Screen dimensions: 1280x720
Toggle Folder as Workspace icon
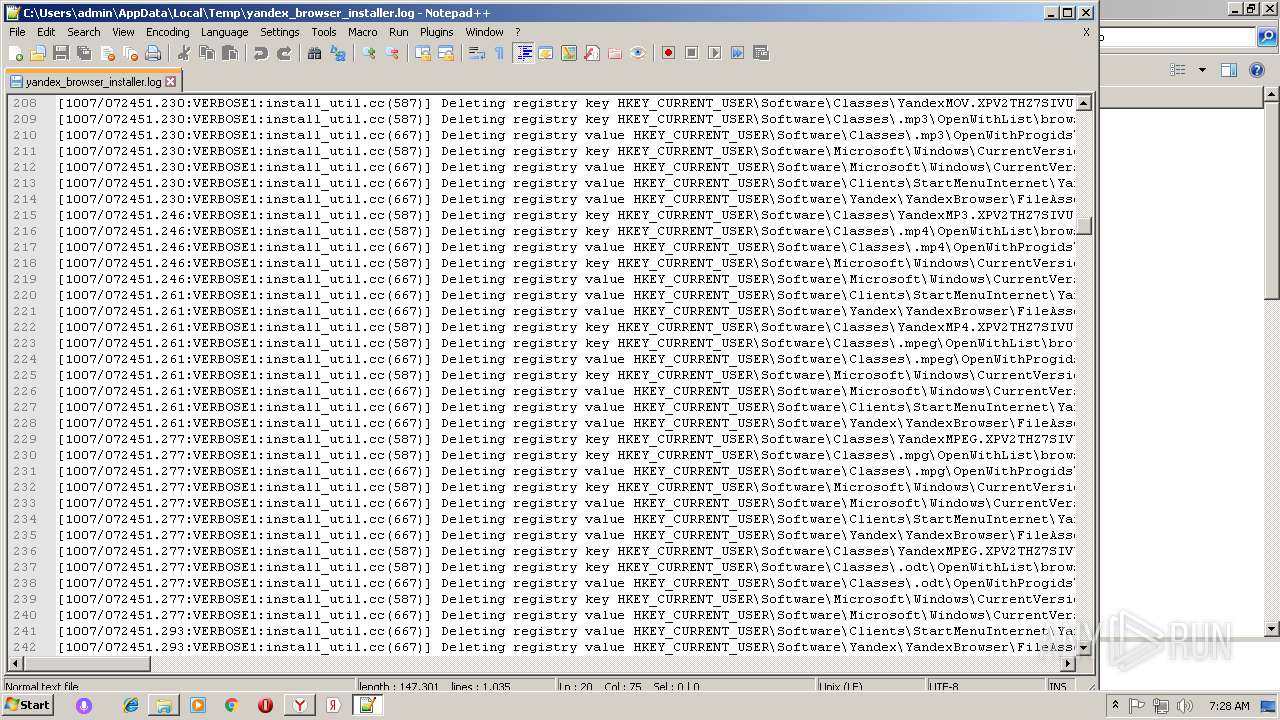point(614,53)
